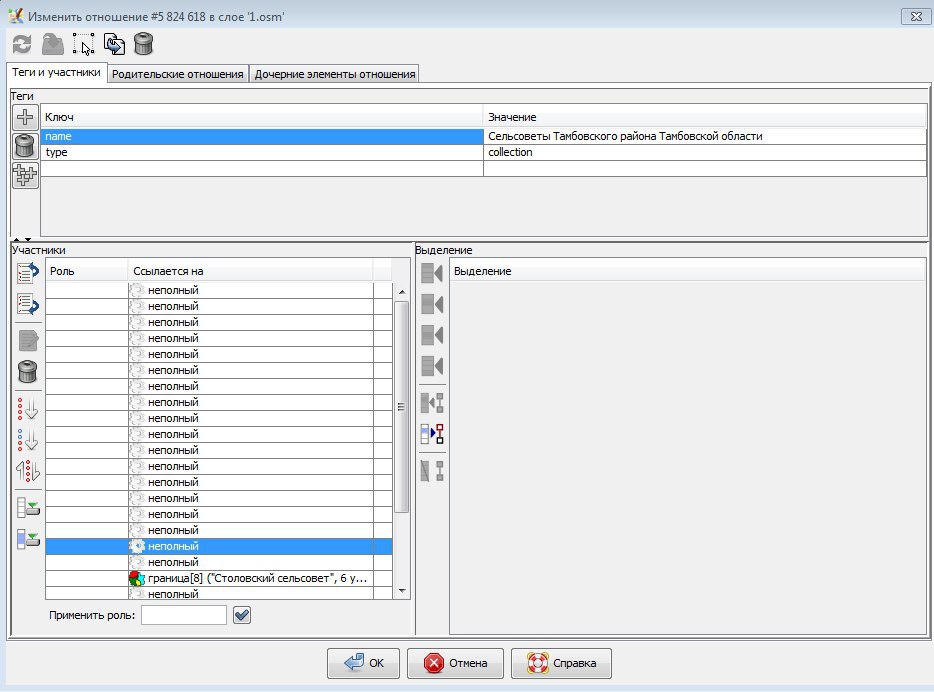The width and height of the screenshot is (934, 692).
Task: Select member 'граница[8] Столовский сельсовет'
Action: (x=219, y=578)
